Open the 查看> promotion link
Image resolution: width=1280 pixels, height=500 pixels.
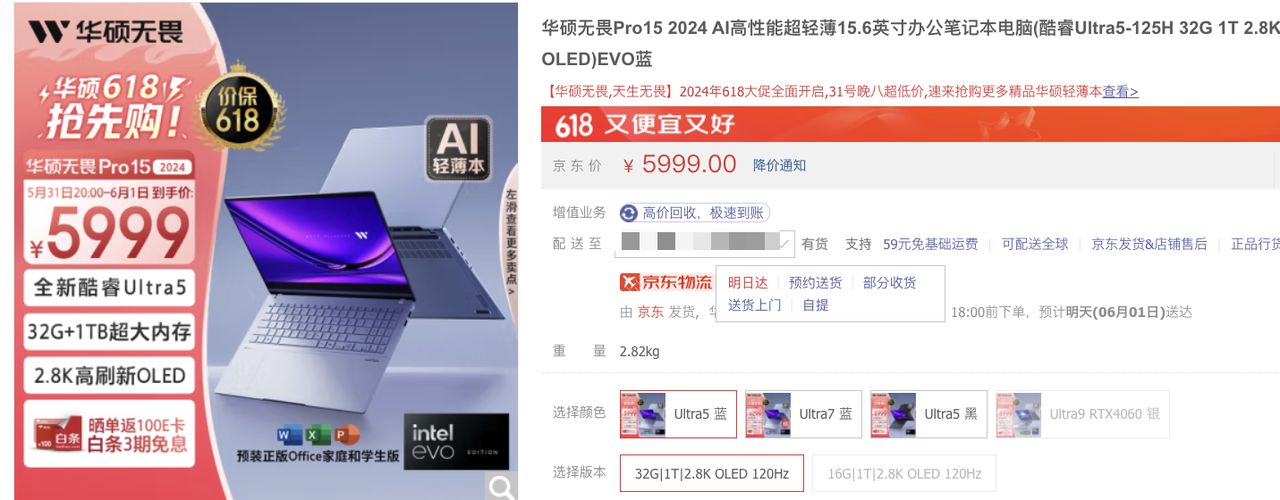point(1120,91)
